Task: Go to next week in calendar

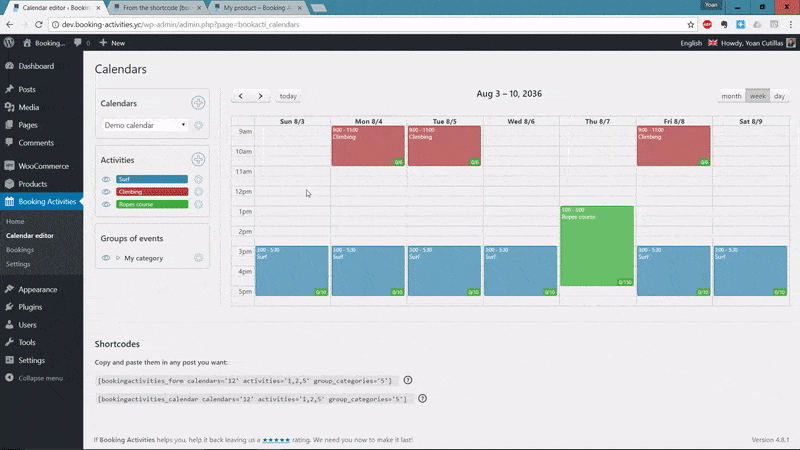Action: coord(260,96)
